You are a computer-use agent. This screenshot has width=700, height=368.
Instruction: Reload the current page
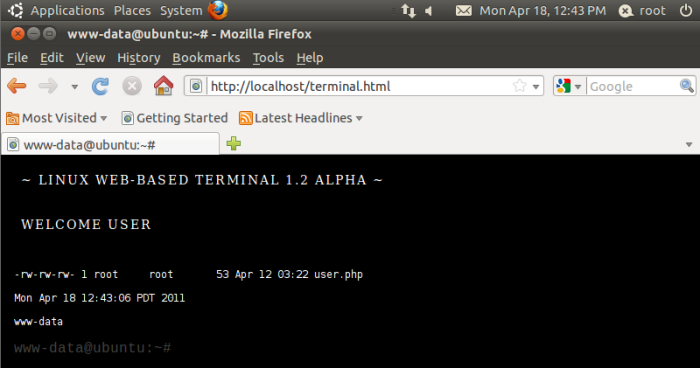click(x=100, y=86)
